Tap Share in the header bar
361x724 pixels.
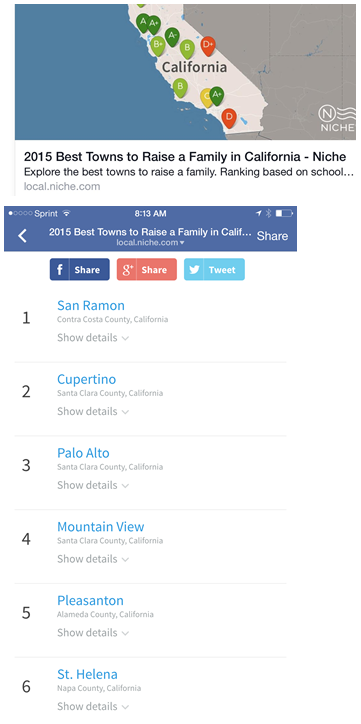[x=272, y=236]
